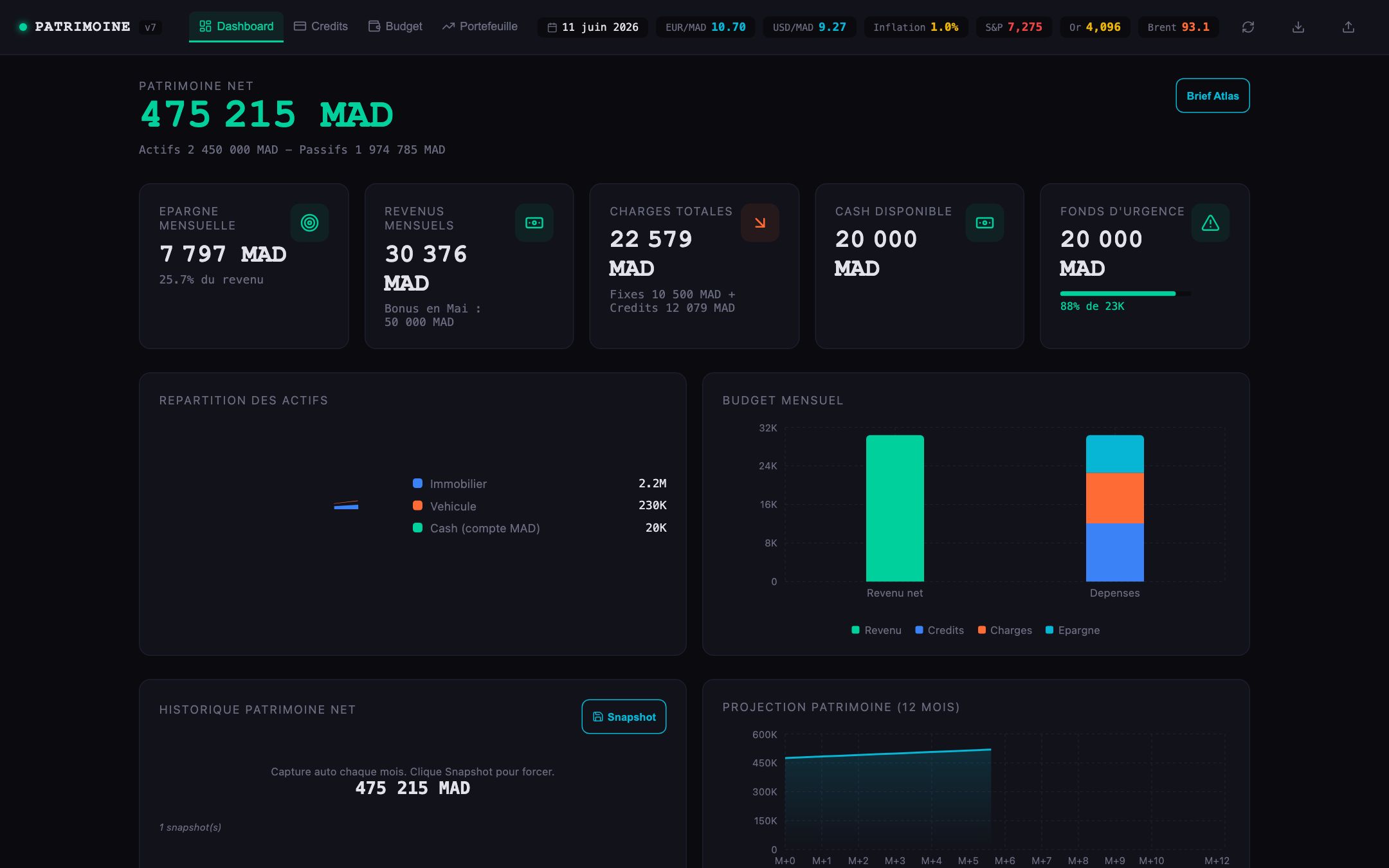Click the upload import icon
This screenshot has width=1389, height=868.
[x=1348, y=27]
